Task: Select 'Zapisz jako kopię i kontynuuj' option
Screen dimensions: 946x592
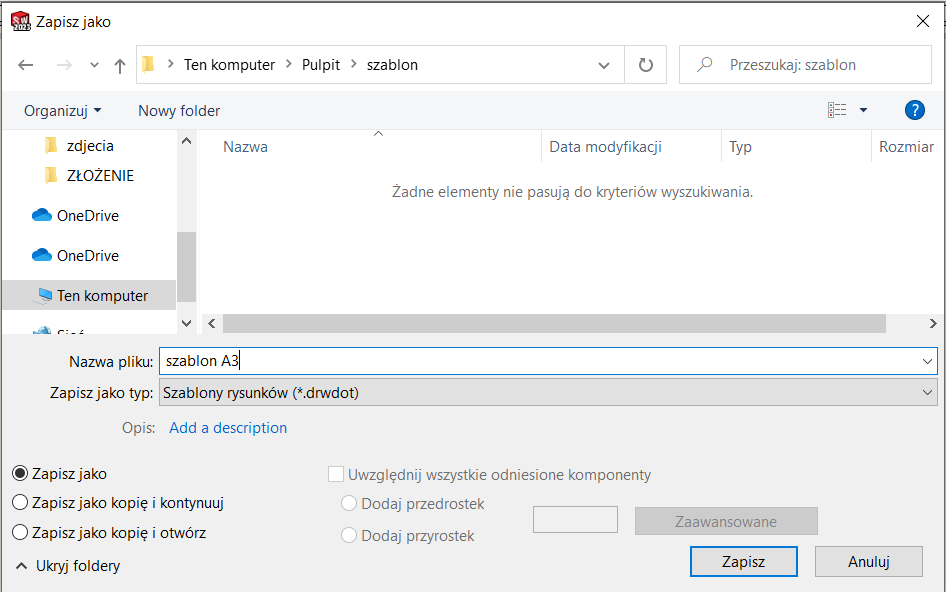Action: tap(20, 503)
